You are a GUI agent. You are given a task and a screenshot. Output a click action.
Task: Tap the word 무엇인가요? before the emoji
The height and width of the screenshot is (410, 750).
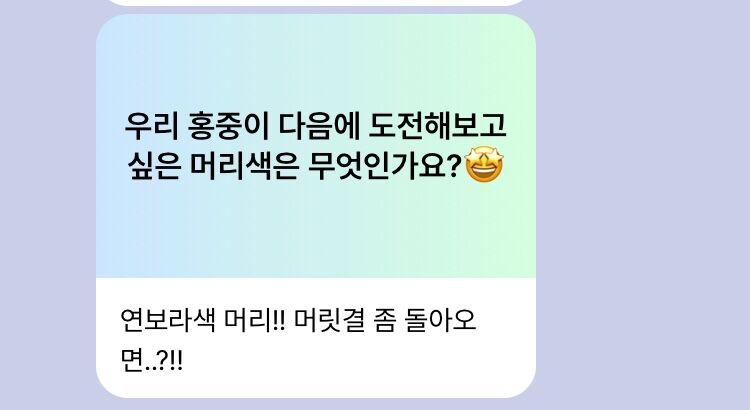tap(385, 166)
